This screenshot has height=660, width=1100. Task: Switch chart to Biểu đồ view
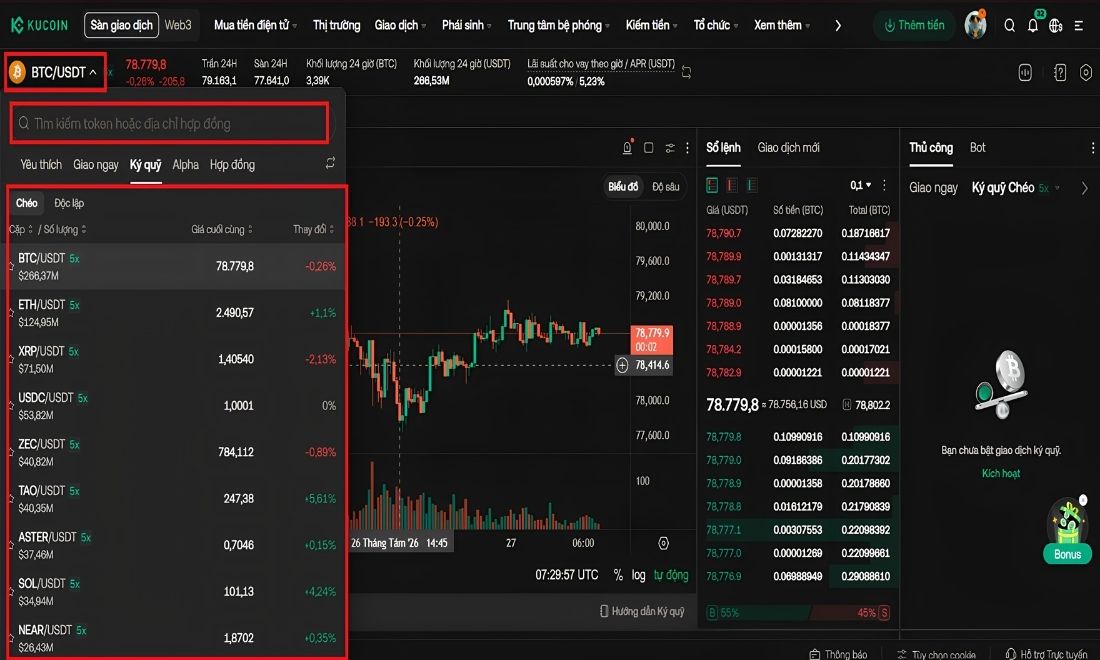coord(623,187)
